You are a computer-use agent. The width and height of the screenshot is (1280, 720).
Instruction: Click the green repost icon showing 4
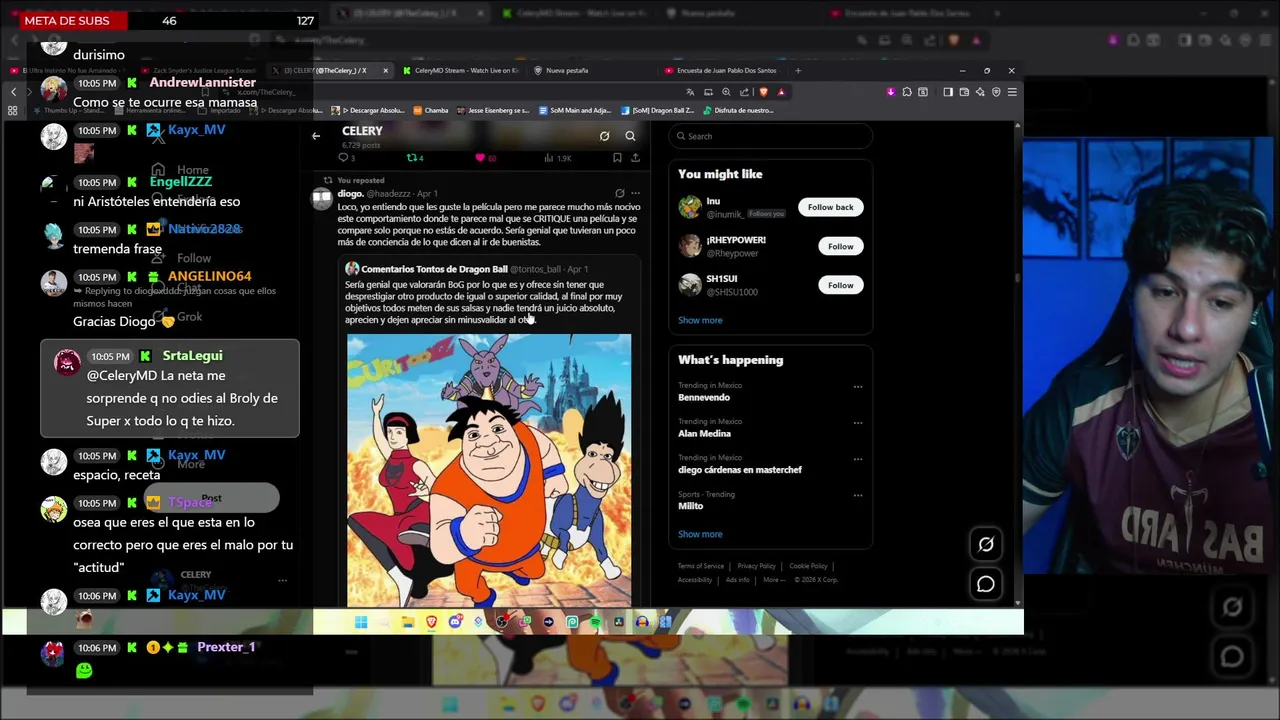point(410,158)
